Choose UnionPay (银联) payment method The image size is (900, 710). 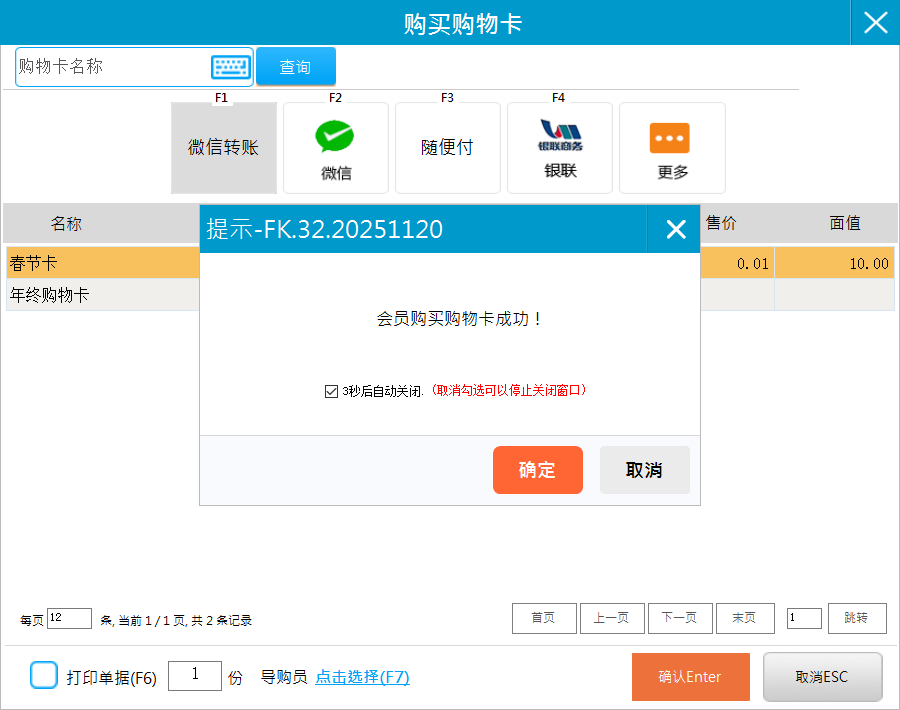point(560,148)
